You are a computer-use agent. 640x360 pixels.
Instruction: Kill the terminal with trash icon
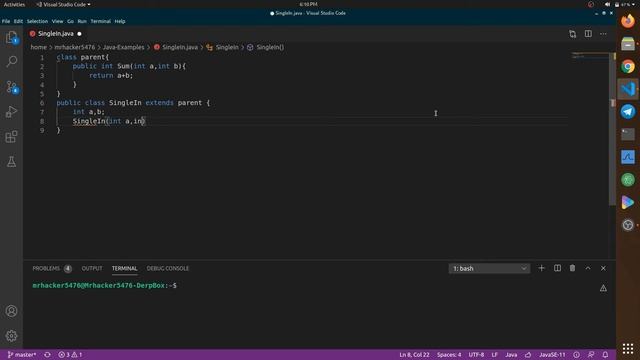[573, 268]
